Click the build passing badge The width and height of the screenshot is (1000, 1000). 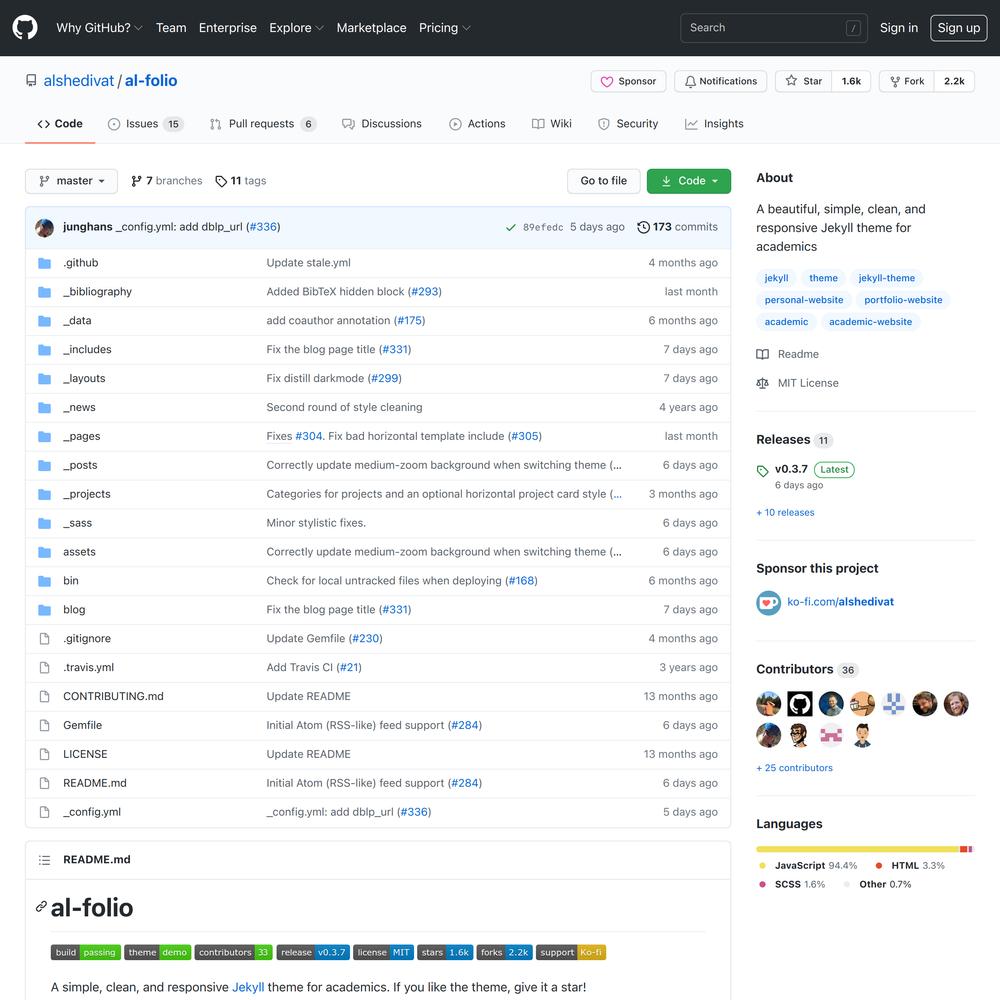tap(85, 952)
